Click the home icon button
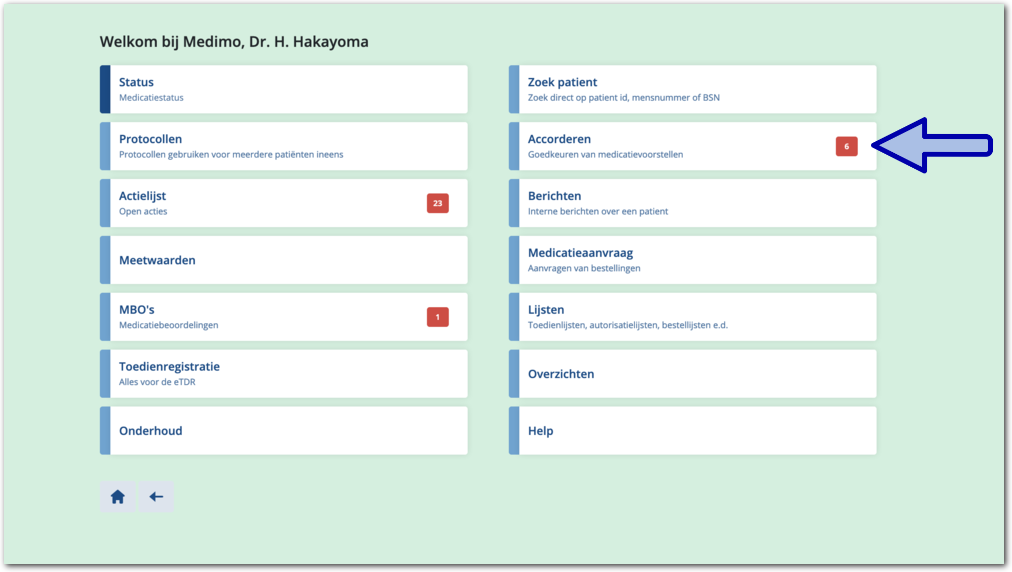 117,497
